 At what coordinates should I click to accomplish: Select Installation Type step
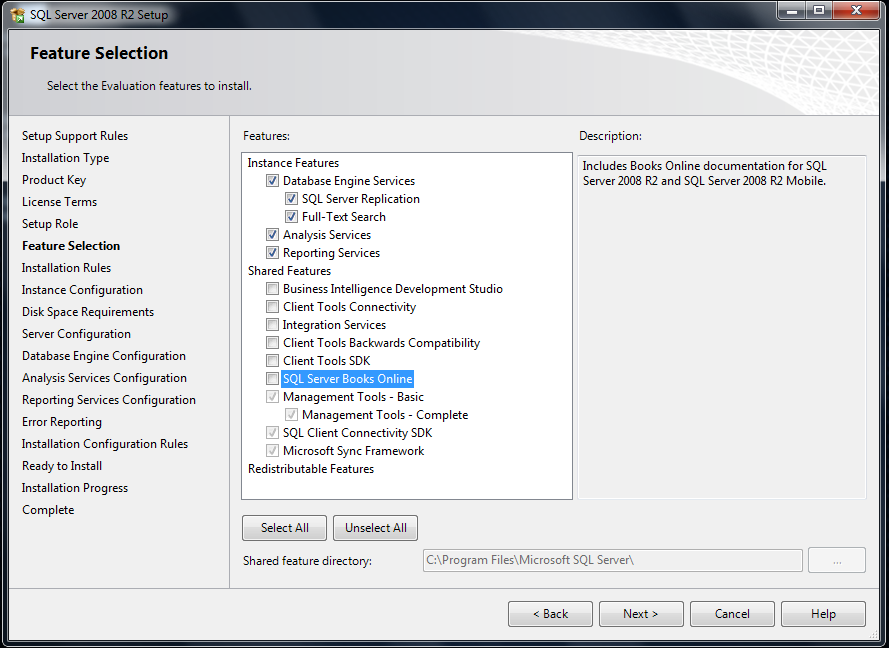pyautogui.click(x=66, y=158)
